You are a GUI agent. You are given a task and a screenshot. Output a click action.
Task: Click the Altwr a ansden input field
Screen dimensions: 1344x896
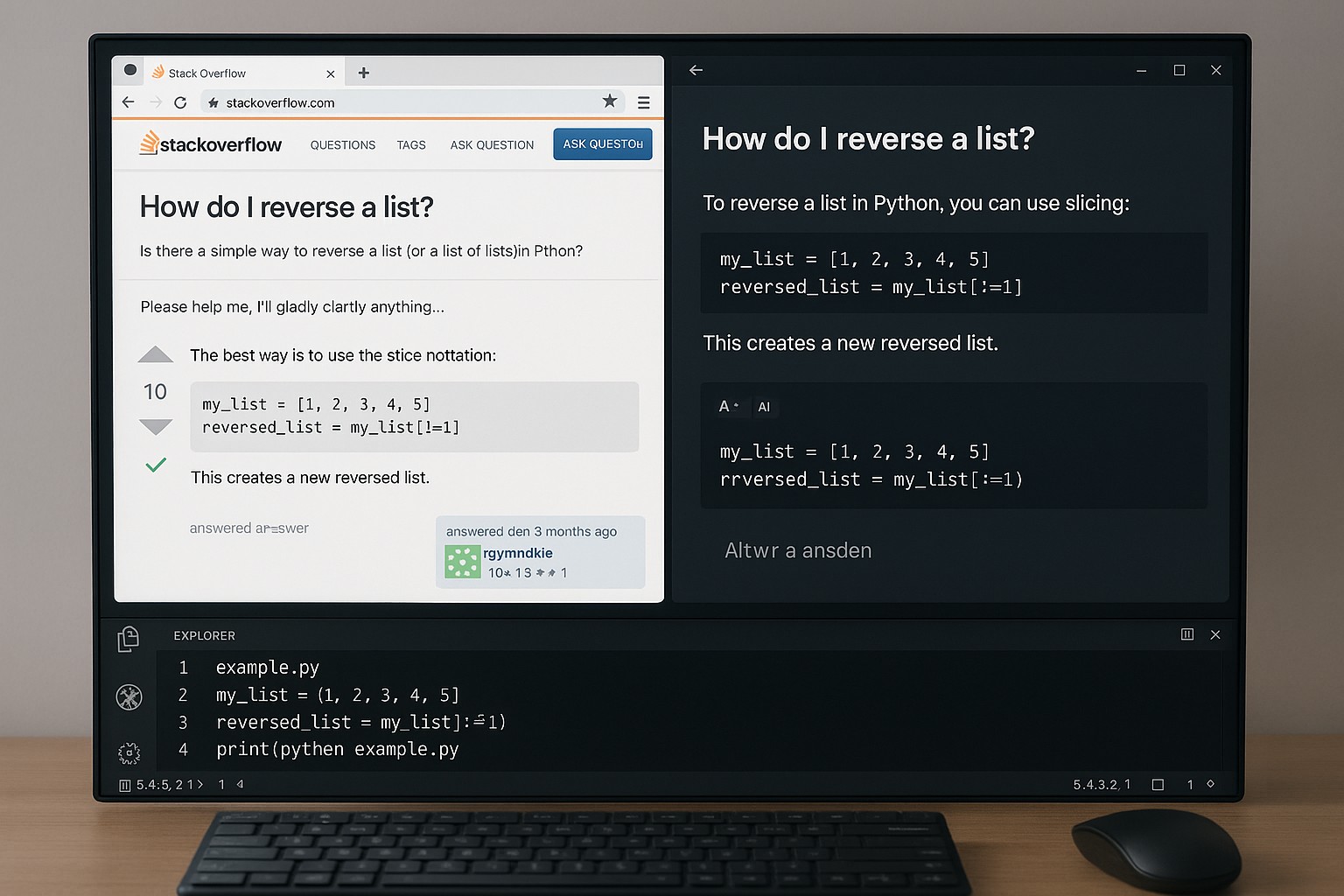point(798,550)
